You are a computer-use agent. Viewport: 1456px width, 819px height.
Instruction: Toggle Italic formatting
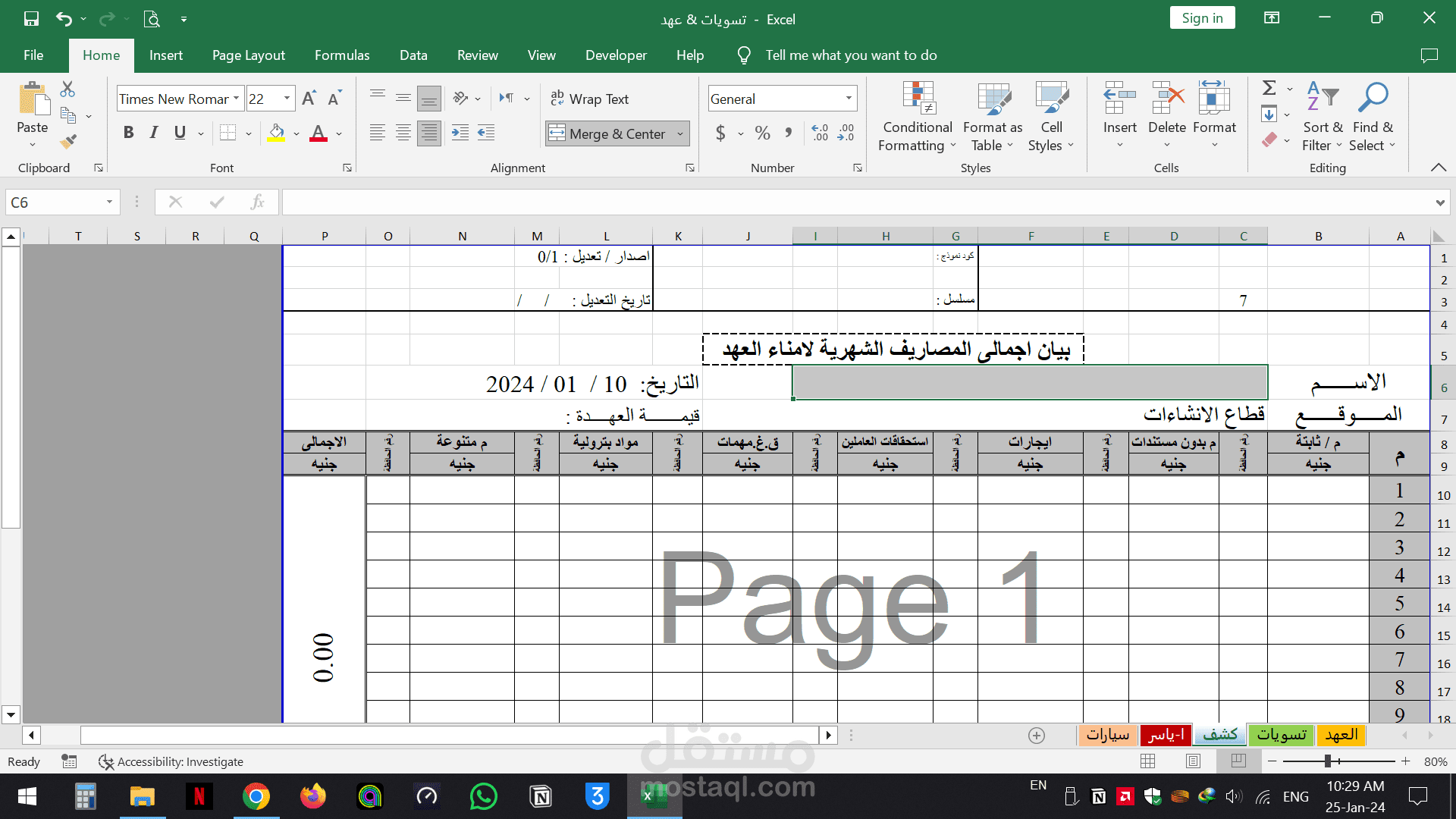154,133
